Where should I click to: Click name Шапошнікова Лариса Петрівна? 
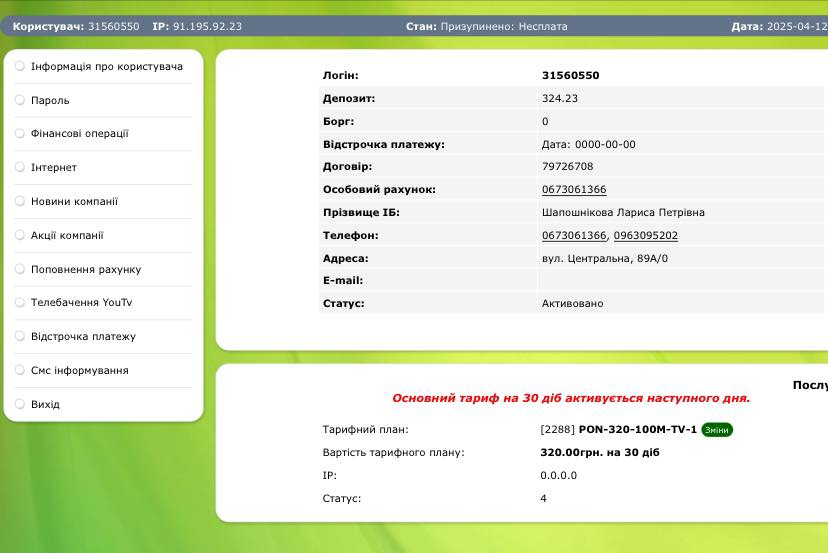tap(623, 213)
